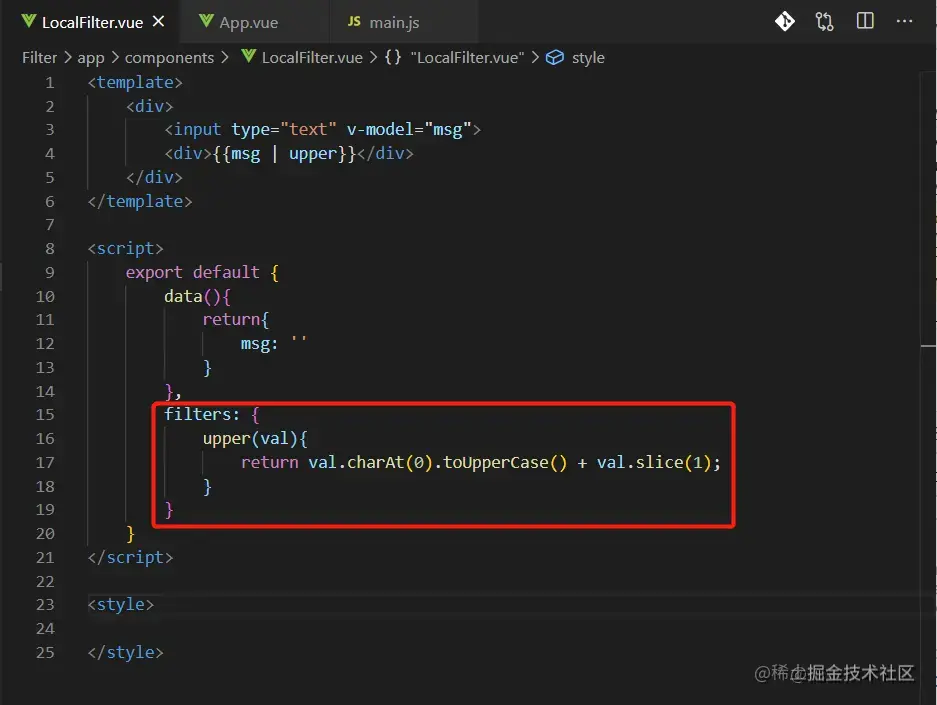Select style symbol in the breadcrumb

coord(588,58)
